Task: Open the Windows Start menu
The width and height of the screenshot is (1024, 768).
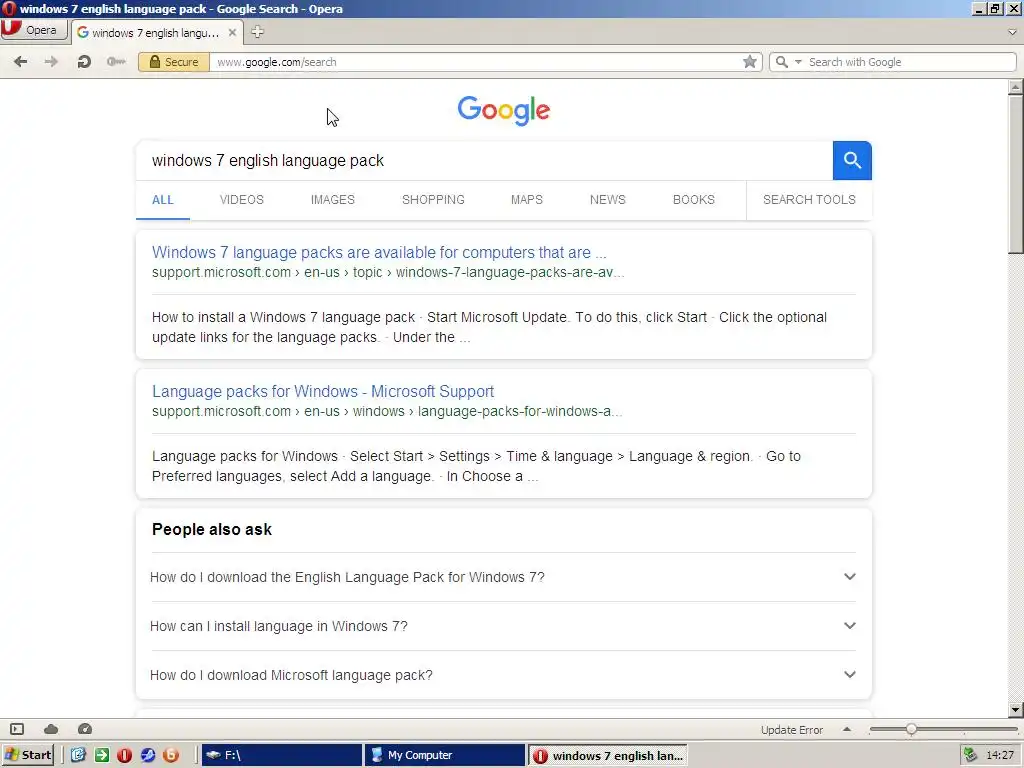Action: tap(28, 755)
